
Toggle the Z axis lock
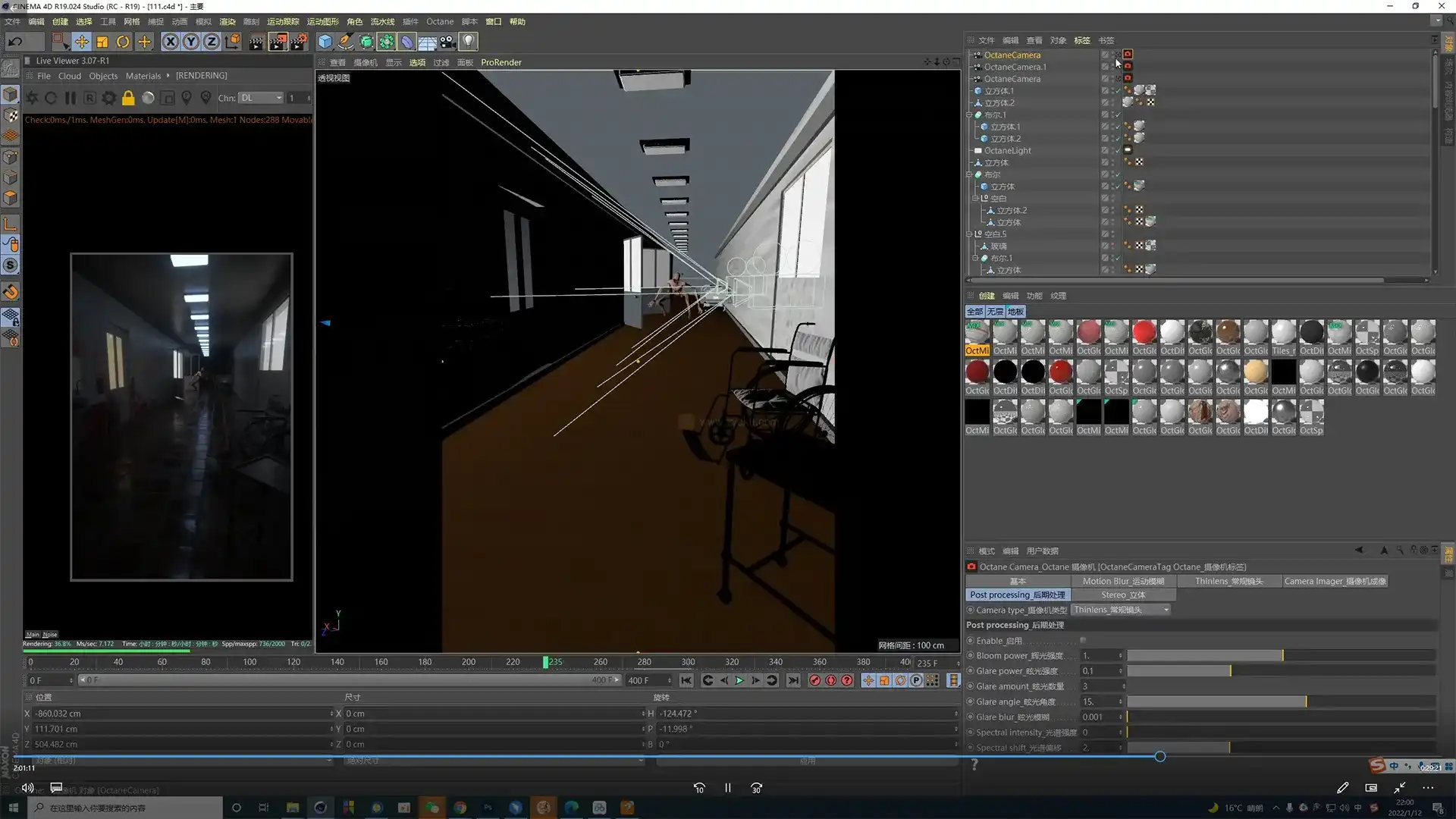click(212, 42)
